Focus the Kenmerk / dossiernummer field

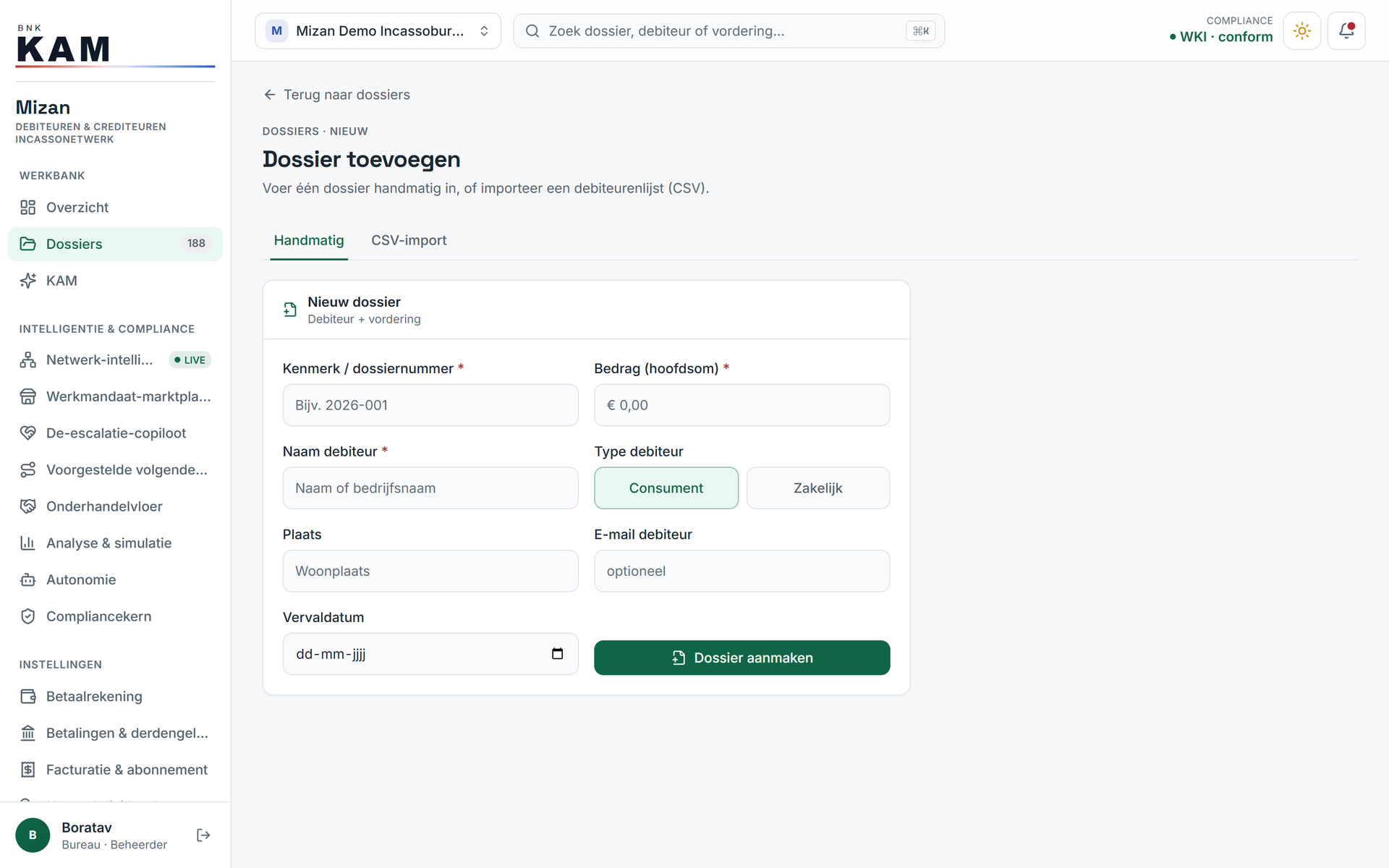pyautogui.click(x=430, y=405)
